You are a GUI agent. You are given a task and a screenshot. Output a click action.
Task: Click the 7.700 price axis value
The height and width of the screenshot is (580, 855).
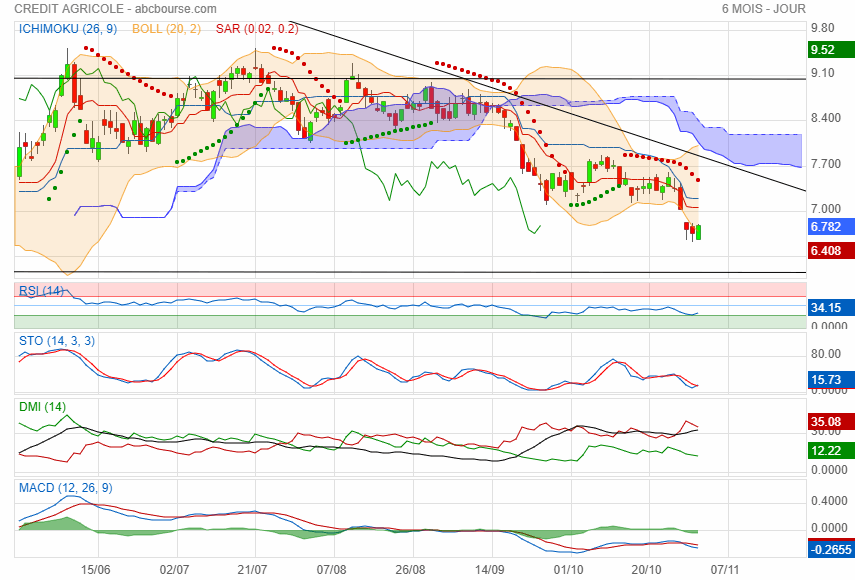pos(826,164)
